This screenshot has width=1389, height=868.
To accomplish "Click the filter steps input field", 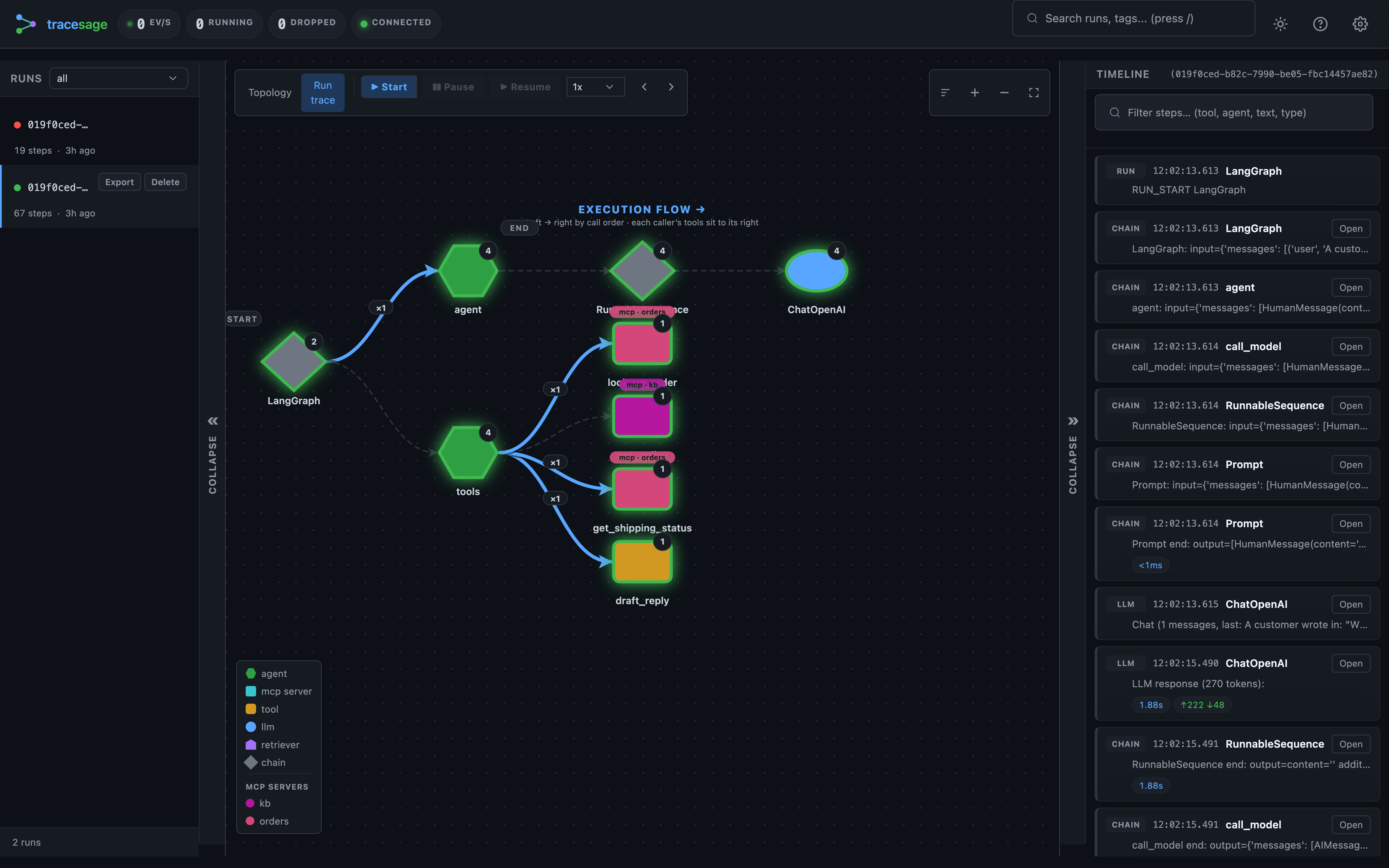I will [1233, 113].
